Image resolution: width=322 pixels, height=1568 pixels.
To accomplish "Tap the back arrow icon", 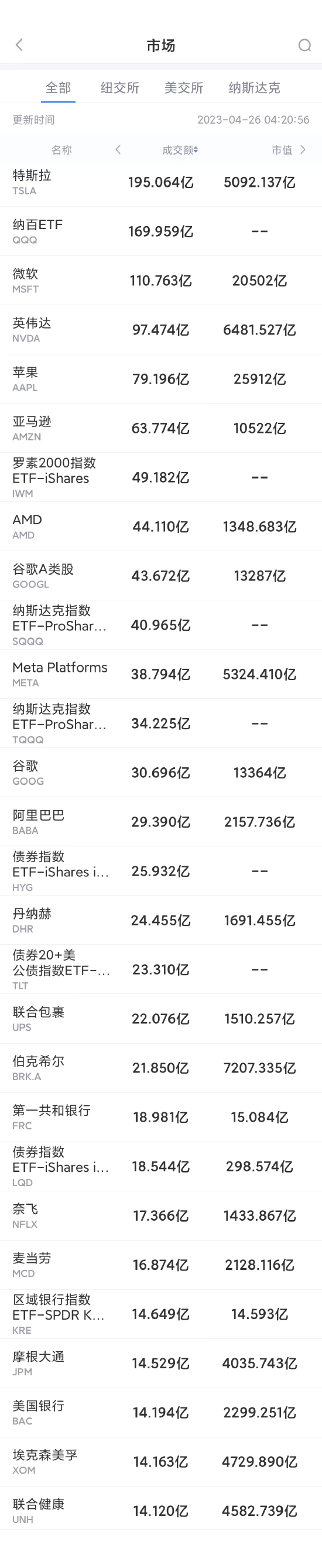I will [19, 45].
